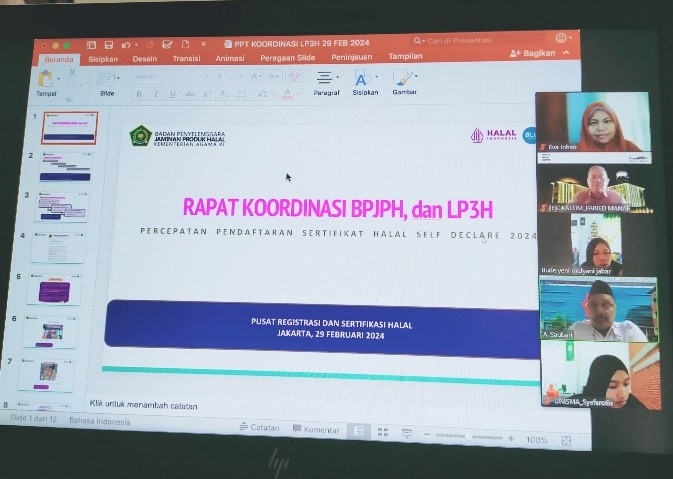The image size is (673, 479).
Task: Select slide 2 thumbnail
Action: 65,167
